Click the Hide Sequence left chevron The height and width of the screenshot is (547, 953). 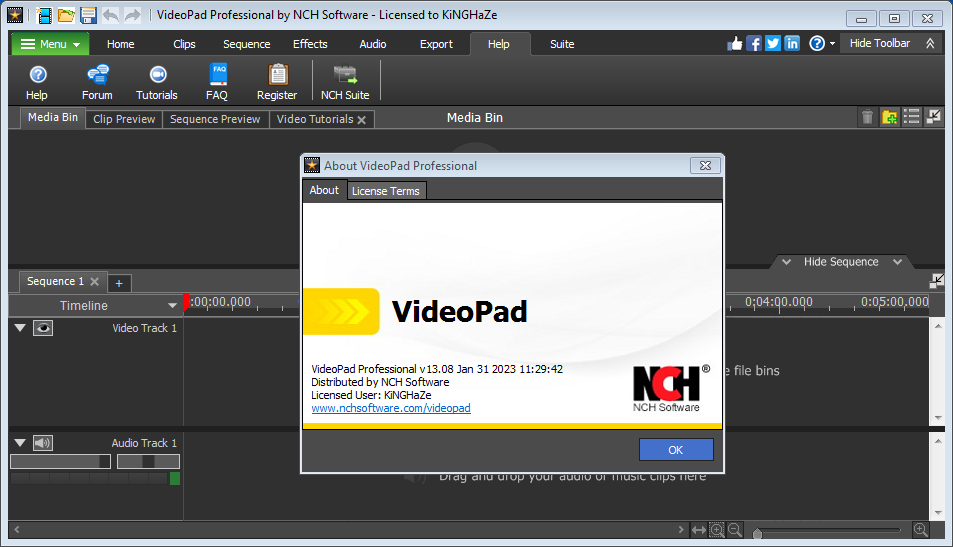[786, 262]
